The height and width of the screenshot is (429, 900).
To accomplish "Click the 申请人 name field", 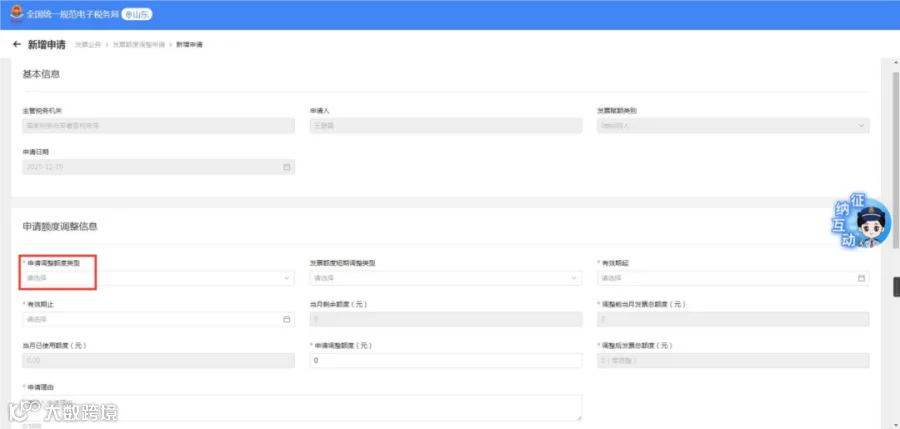I will pos(446,125).
